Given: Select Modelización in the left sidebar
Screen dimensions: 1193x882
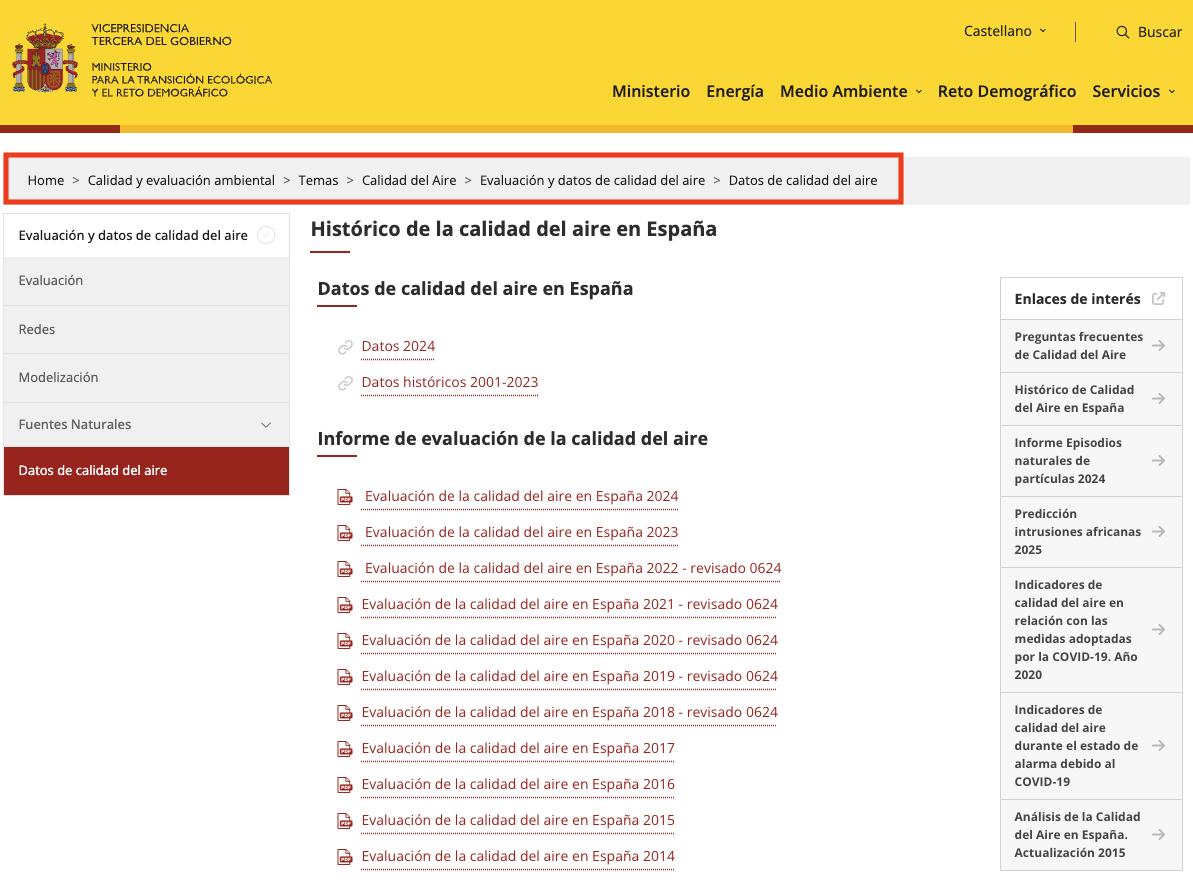Looking at the screenshot, I should [x=146, y=377].
